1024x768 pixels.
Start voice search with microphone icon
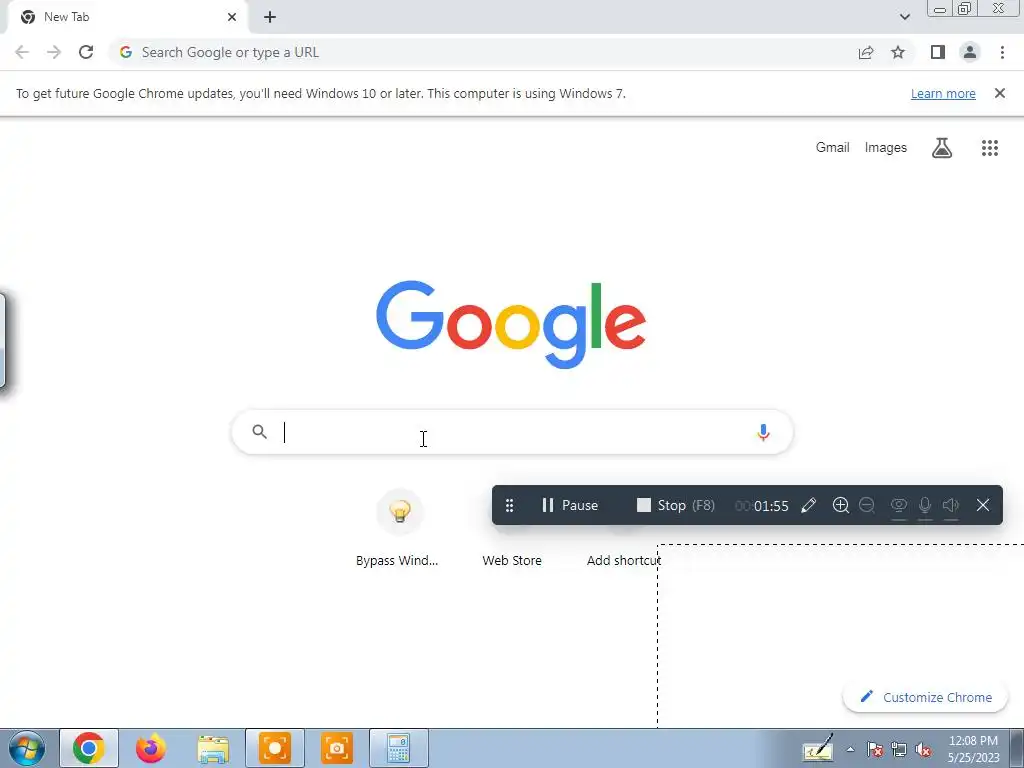coord(763,432)
